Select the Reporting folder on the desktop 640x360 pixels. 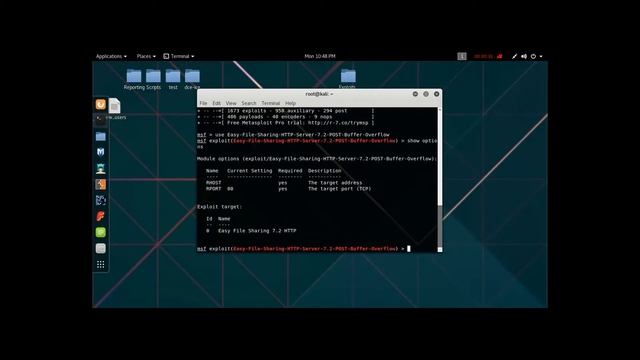pyautogui.click(x=134, y=79)
